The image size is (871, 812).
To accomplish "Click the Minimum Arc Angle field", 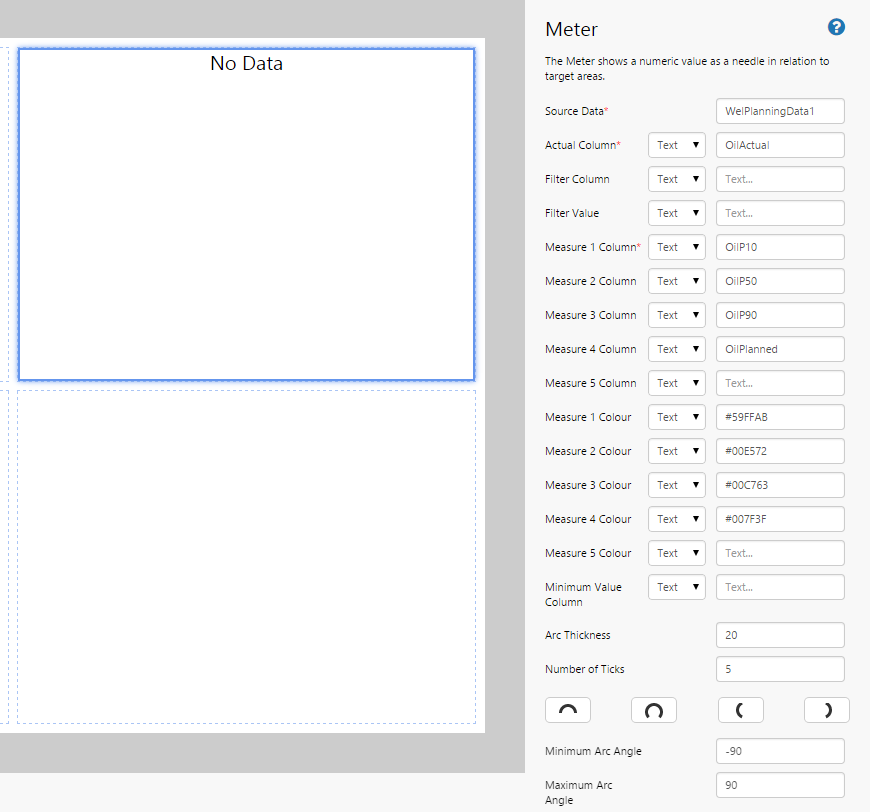I will coord(780,751).
